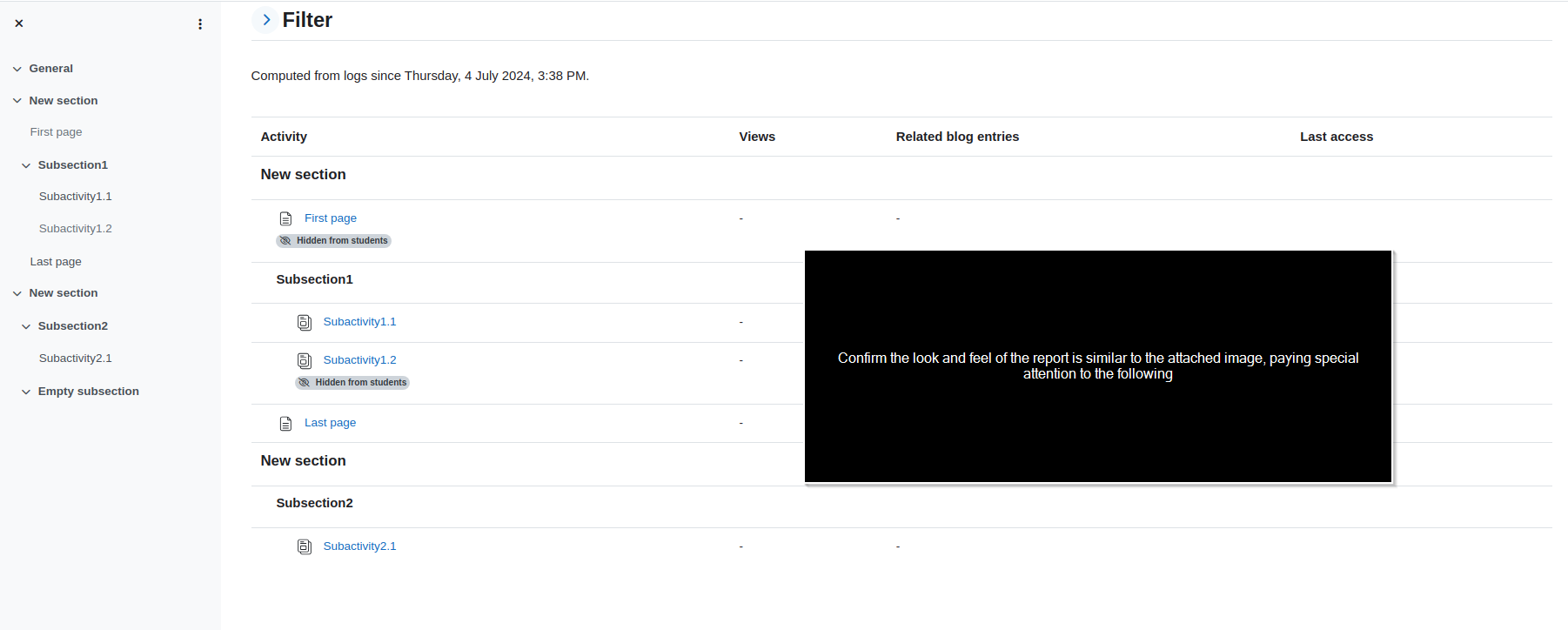Click Hidden from students badge under First page

coord(334,241)
